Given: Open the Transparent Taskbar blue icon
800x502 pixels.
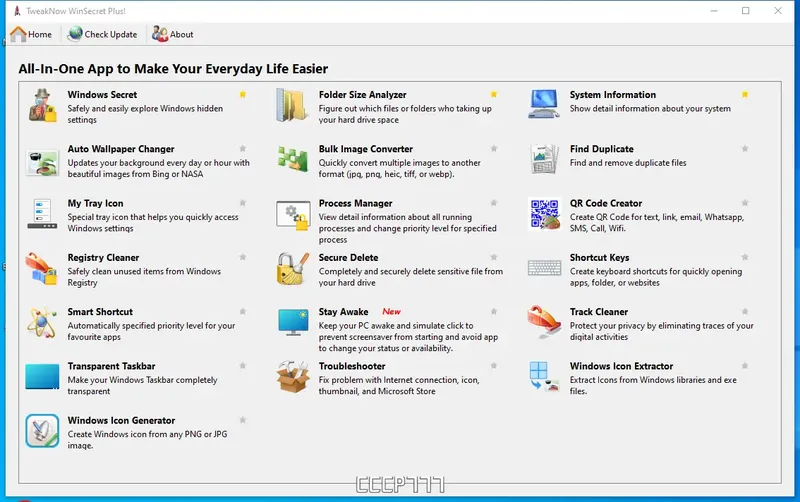Looking at the screenshot, I should [x=42, y=376].
